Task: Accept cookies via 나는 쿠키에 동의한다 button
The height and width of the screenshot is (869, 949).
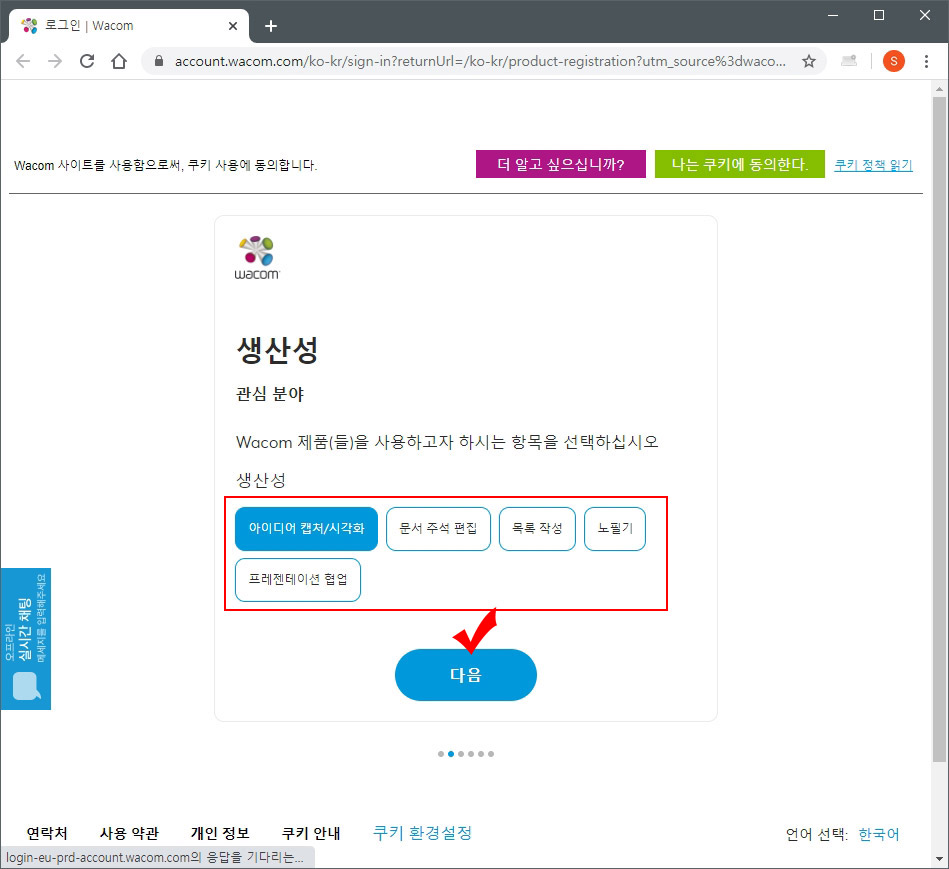Action: (x=740, y=164)
